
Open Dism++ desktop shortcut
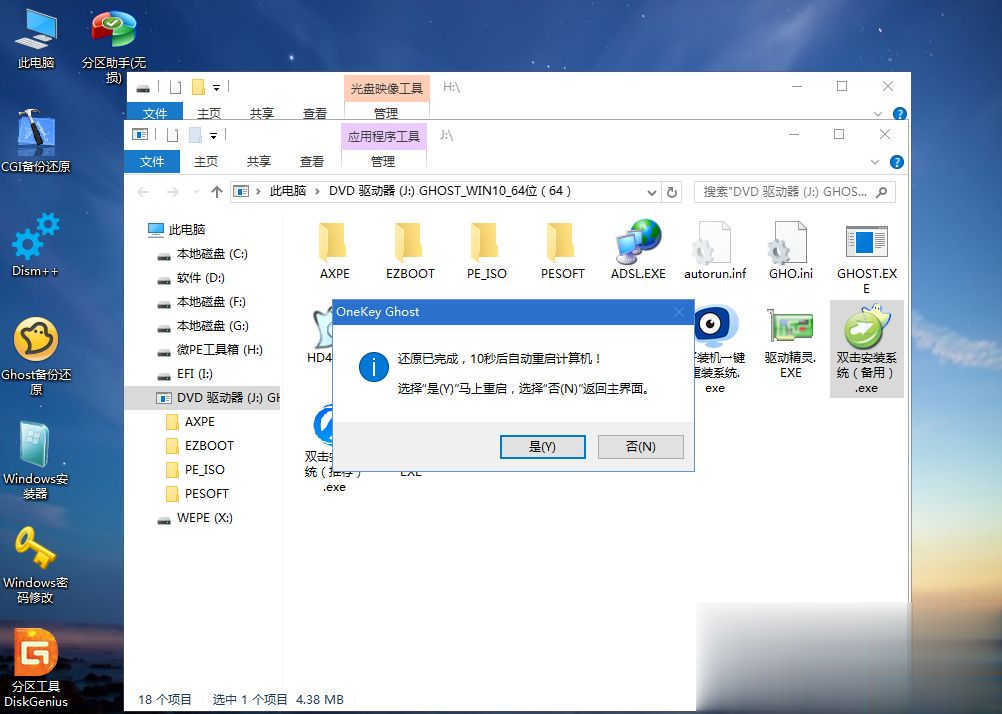36,245
